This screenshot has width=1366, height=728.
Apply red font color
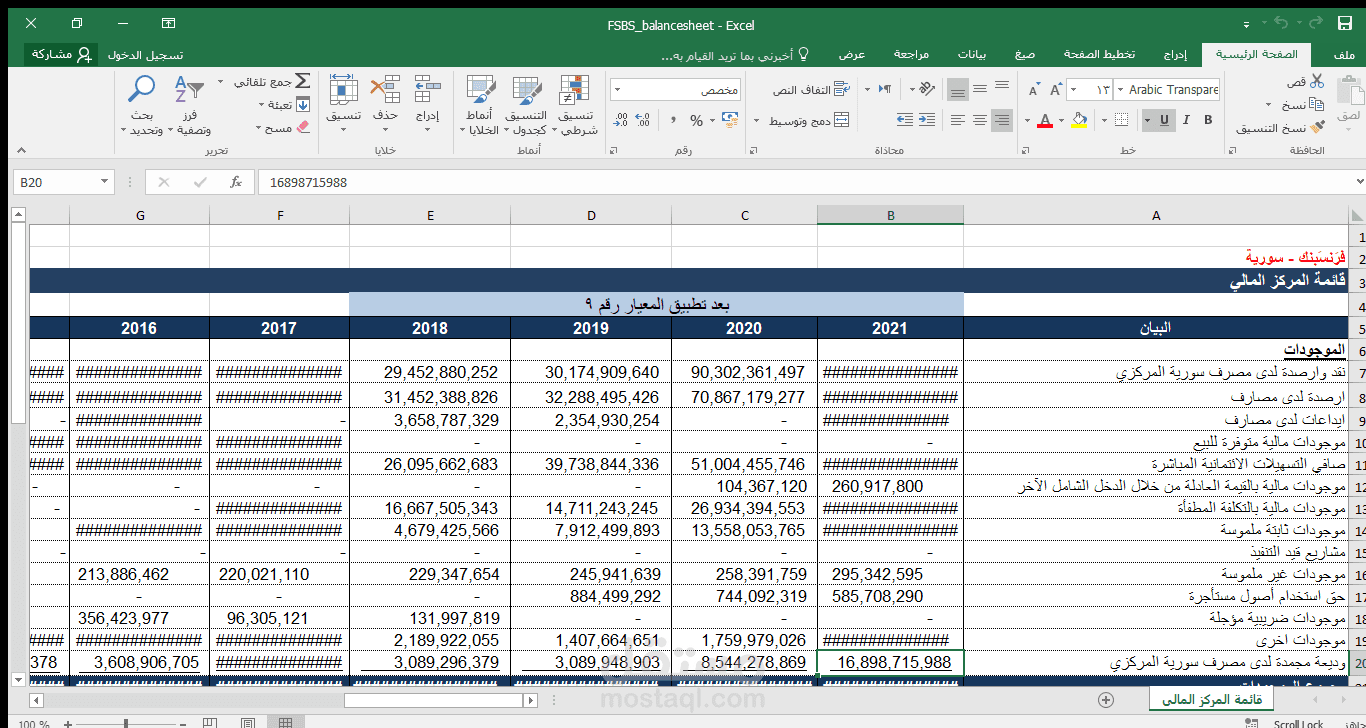click(1045, 120)
